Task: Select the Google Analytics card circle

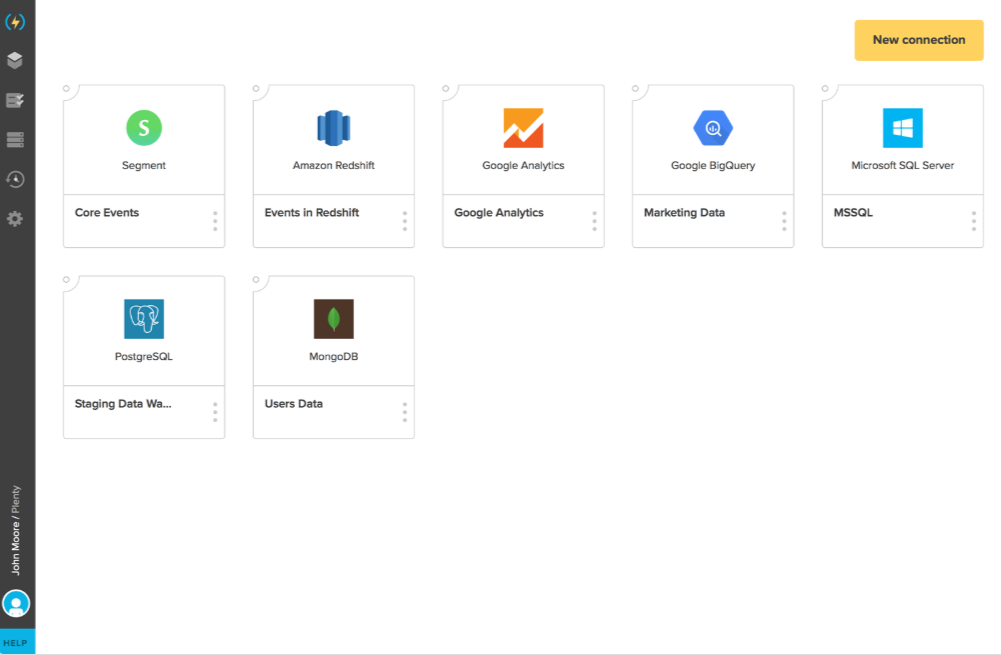Action: (x=446, y=89)
